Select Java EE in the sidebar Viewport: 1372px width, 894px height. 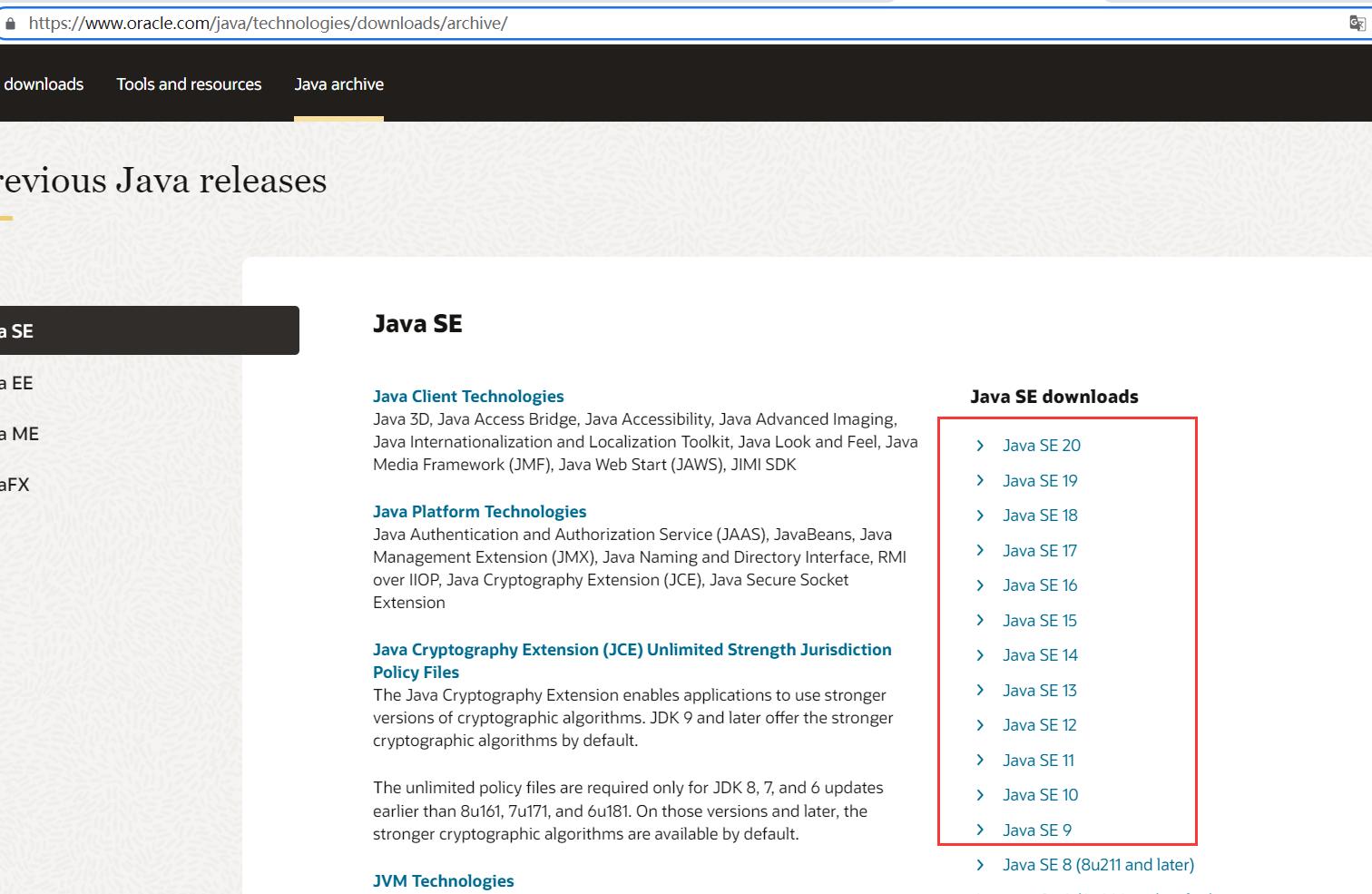(16, 383)
